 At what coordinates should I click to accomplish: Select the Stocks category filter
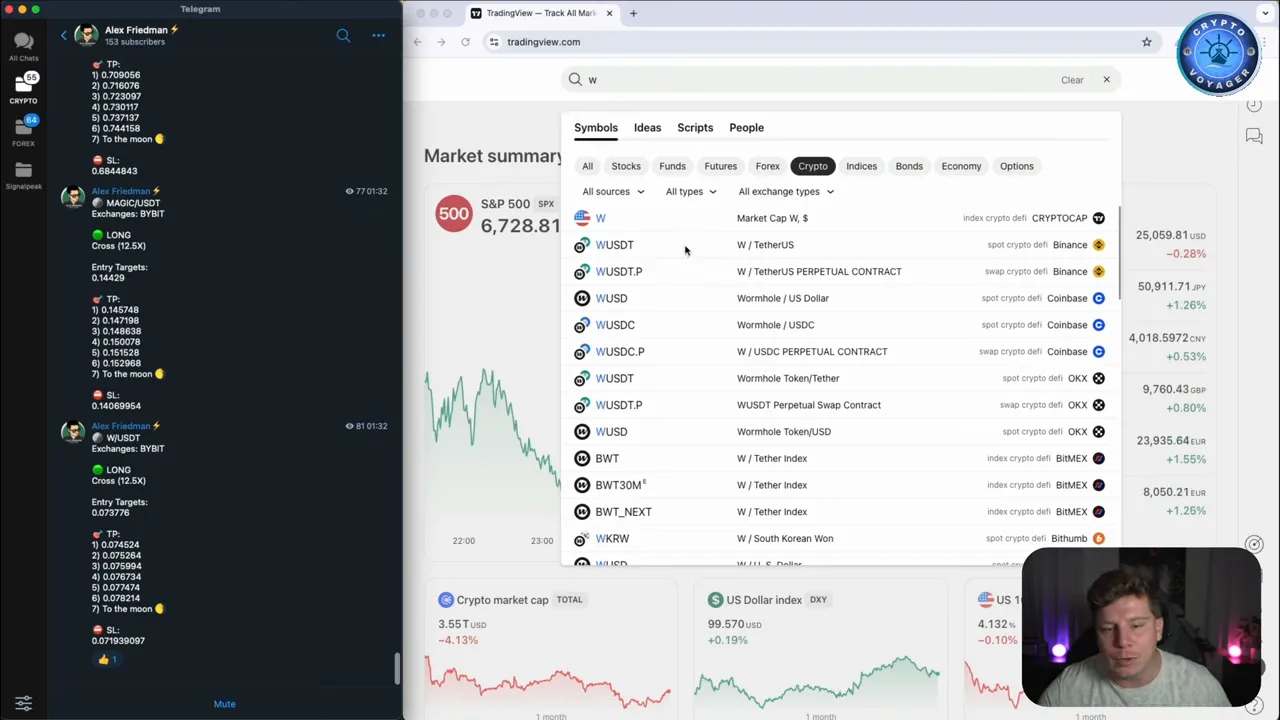(x=626, y=166)
